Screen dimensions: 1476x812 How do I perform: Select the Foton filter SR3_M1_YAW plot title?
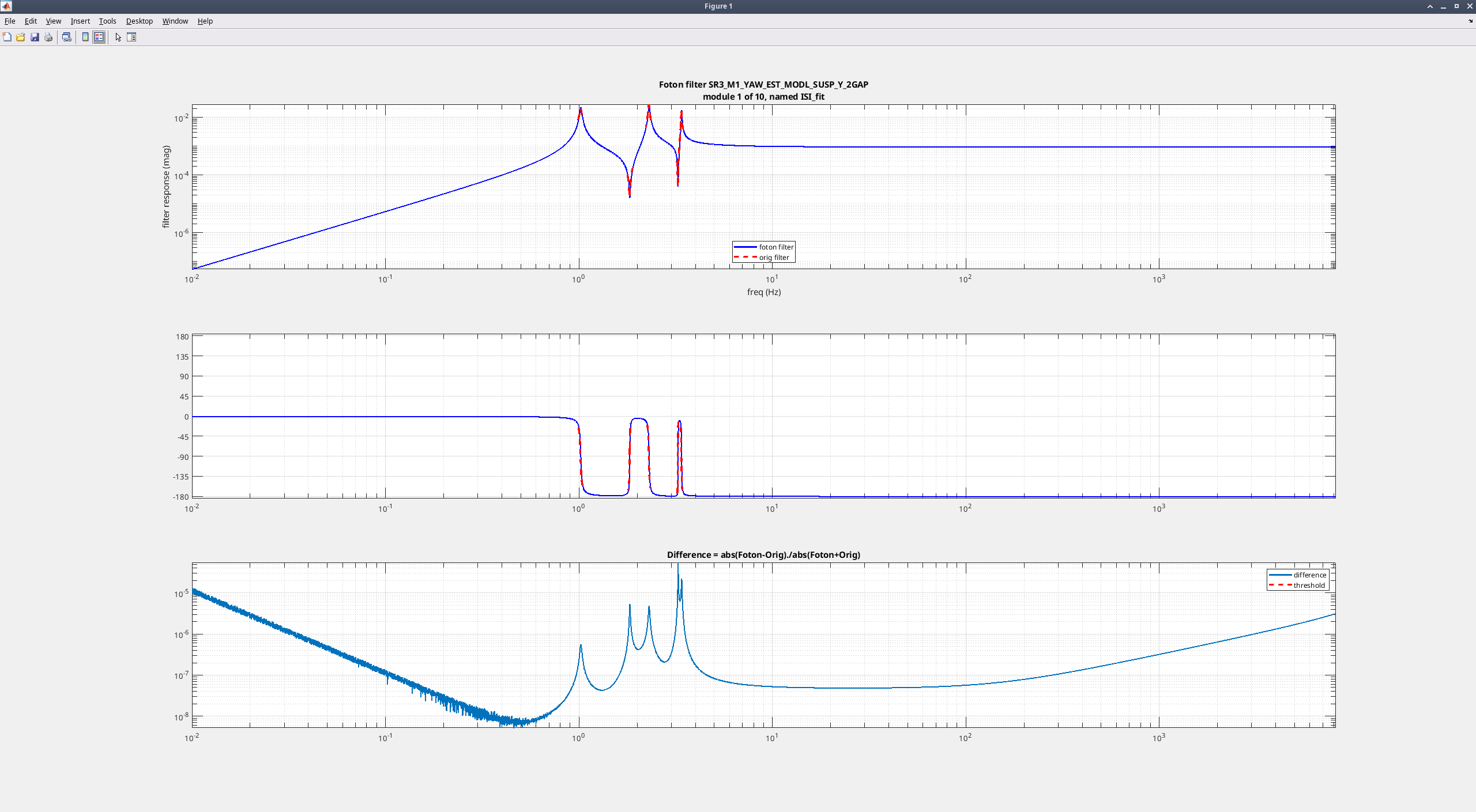pos(763,84)
